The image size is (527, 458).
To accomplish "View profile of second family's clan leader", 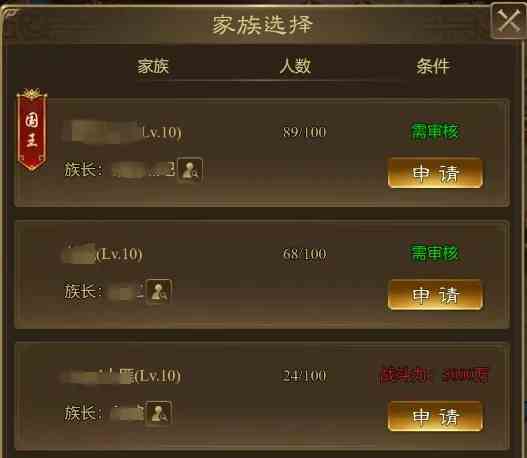I will (x=159, y=291).
